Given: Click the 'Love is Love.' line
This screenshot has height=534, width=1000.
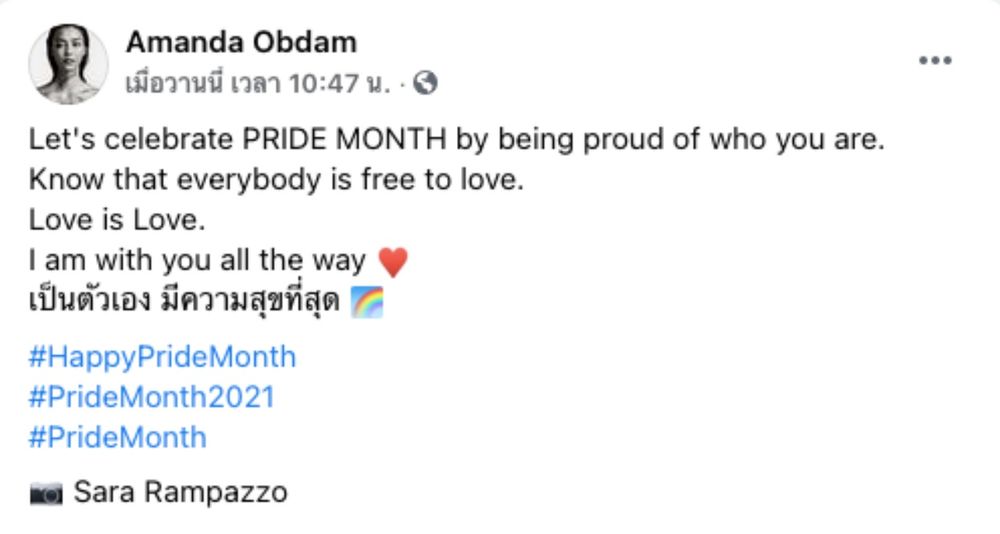Looking at the screenshot, I should coord(117,220).
